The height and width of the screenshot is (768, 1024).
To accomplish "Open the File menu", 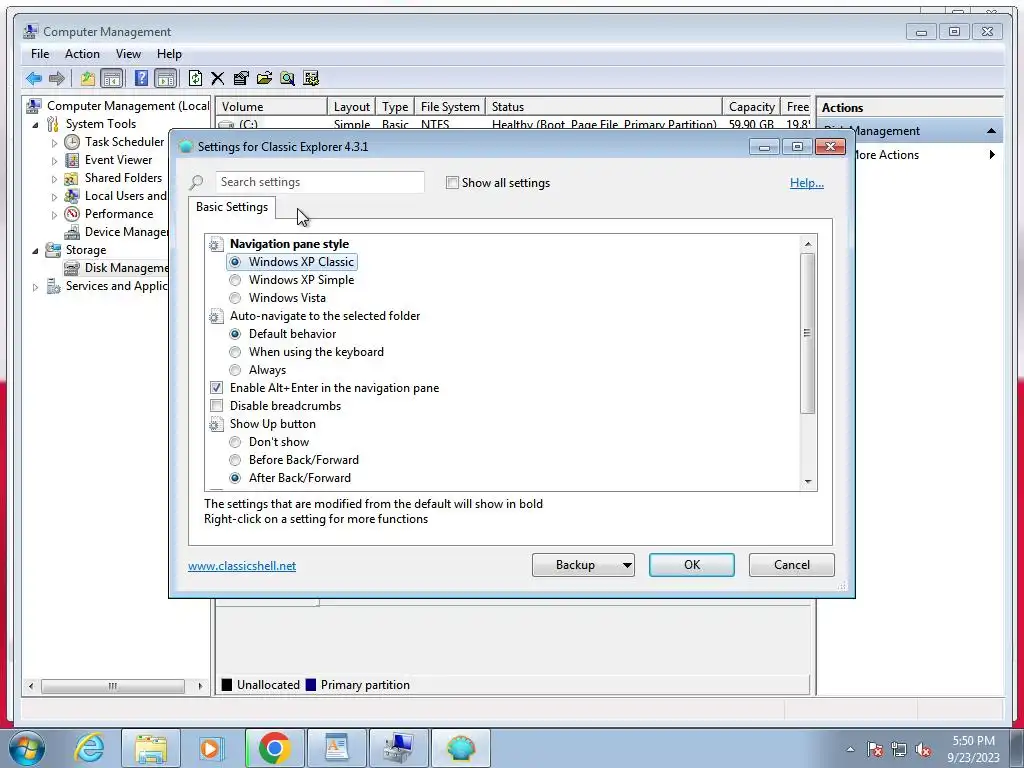I will pyautogui.click(x=40, y=54).
